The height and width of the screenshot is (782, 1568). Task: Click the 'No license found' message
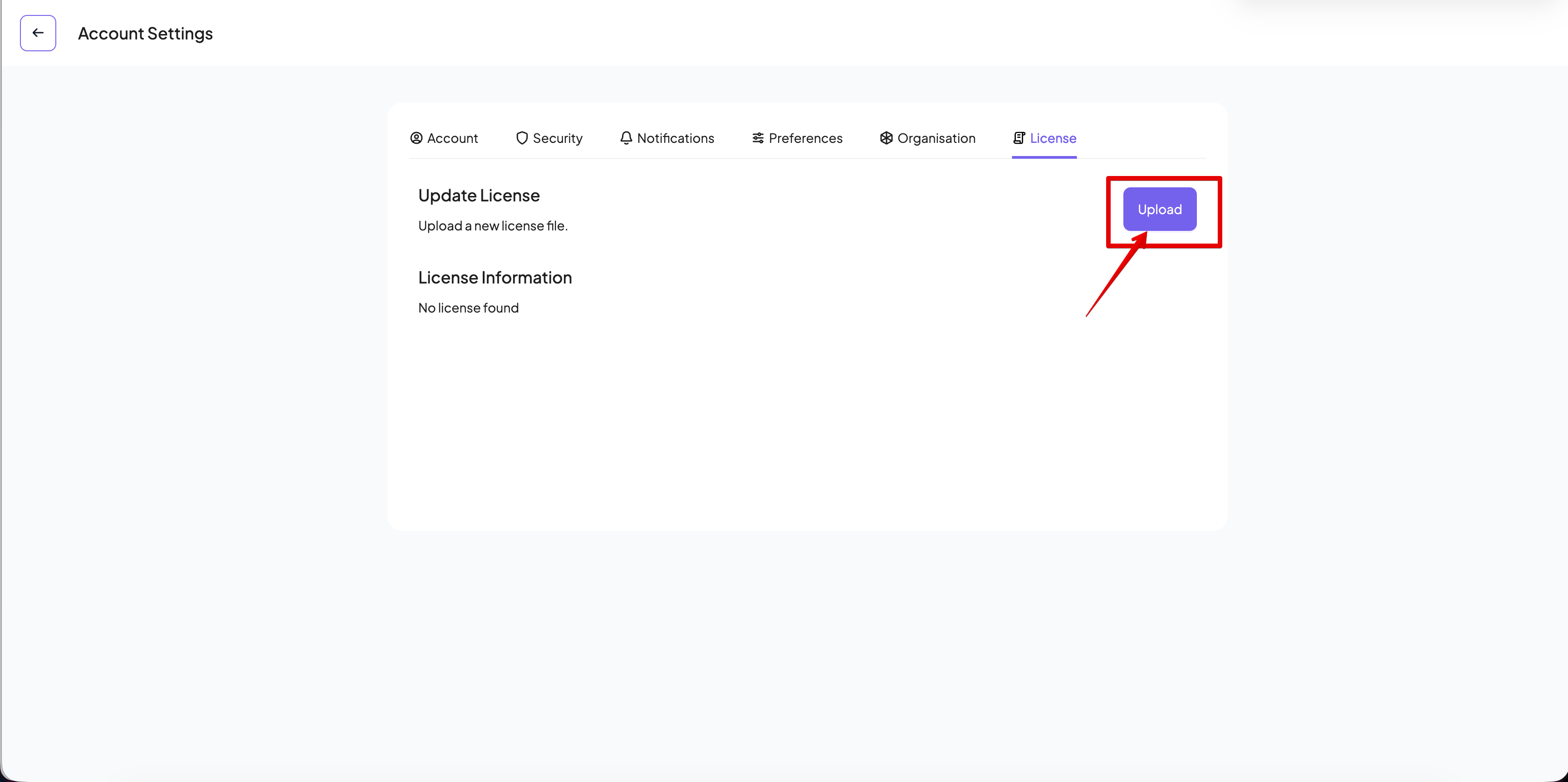click(469, 308)
